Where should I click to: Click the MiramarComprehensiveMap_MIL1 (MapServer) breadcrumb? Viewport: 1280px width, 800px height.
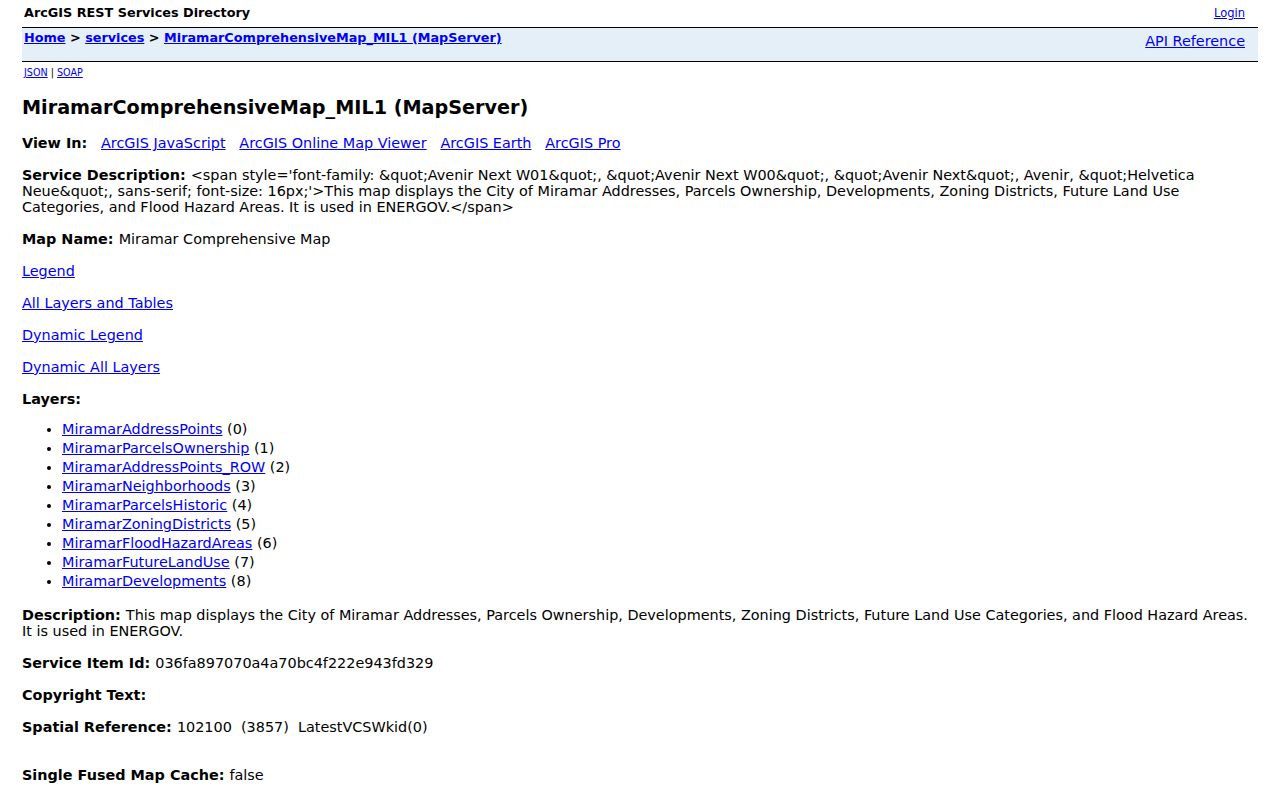pos(333,38)
